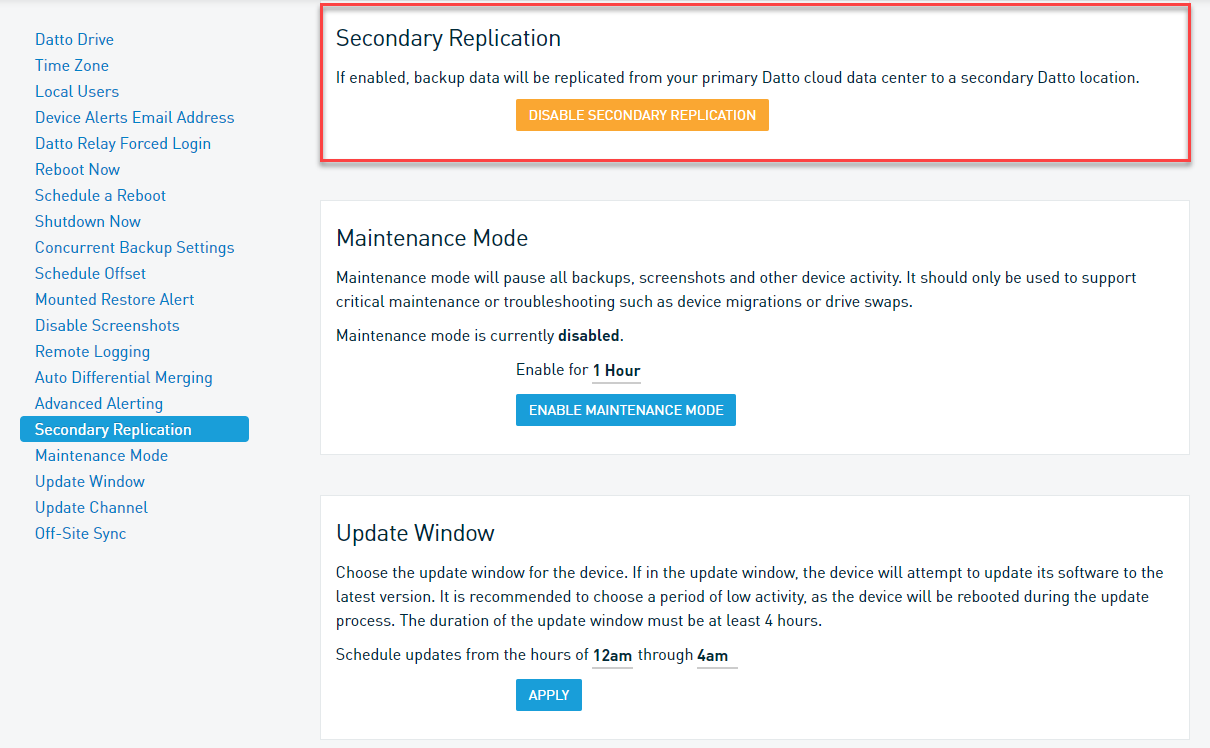Open the Time Zone section

[x=72, y=66]
